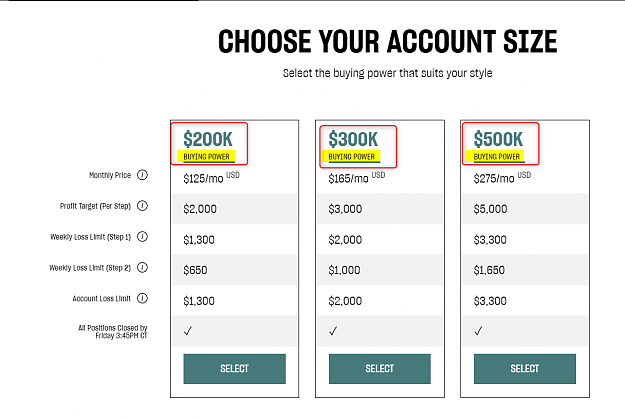Open the Account Loss Limit info icon

click(142, 298)
